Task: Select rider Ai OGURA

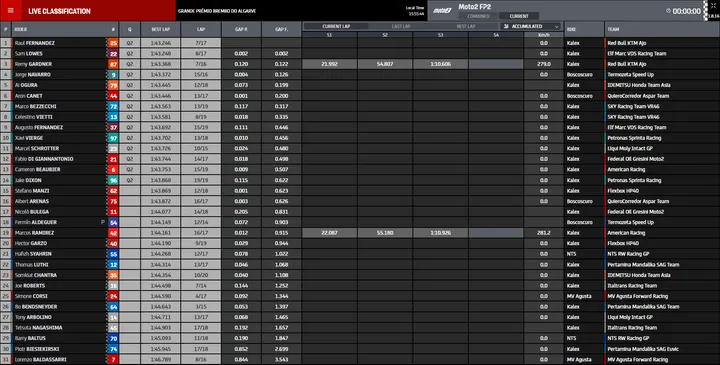Action: tap(26, 85)
